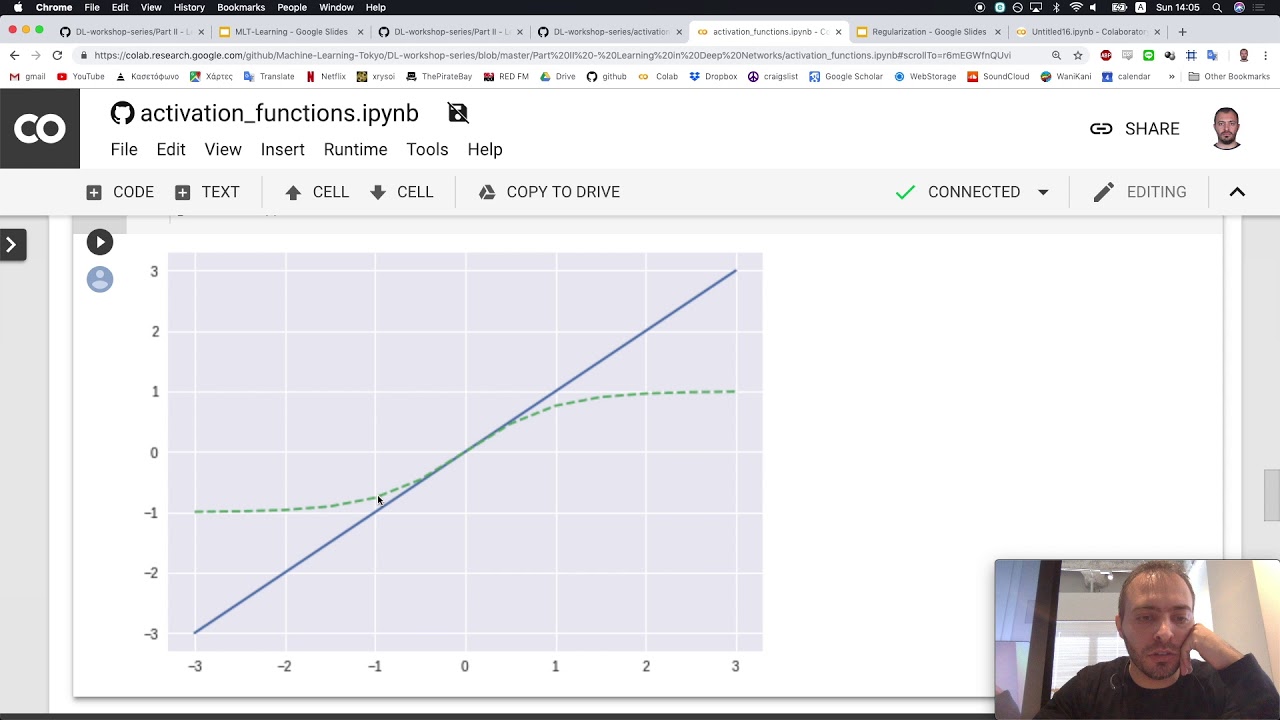The image size is (1280, 720).
Task: Click the Wi-Fi icon in menu bar
Action: [x=1076, y=7]
